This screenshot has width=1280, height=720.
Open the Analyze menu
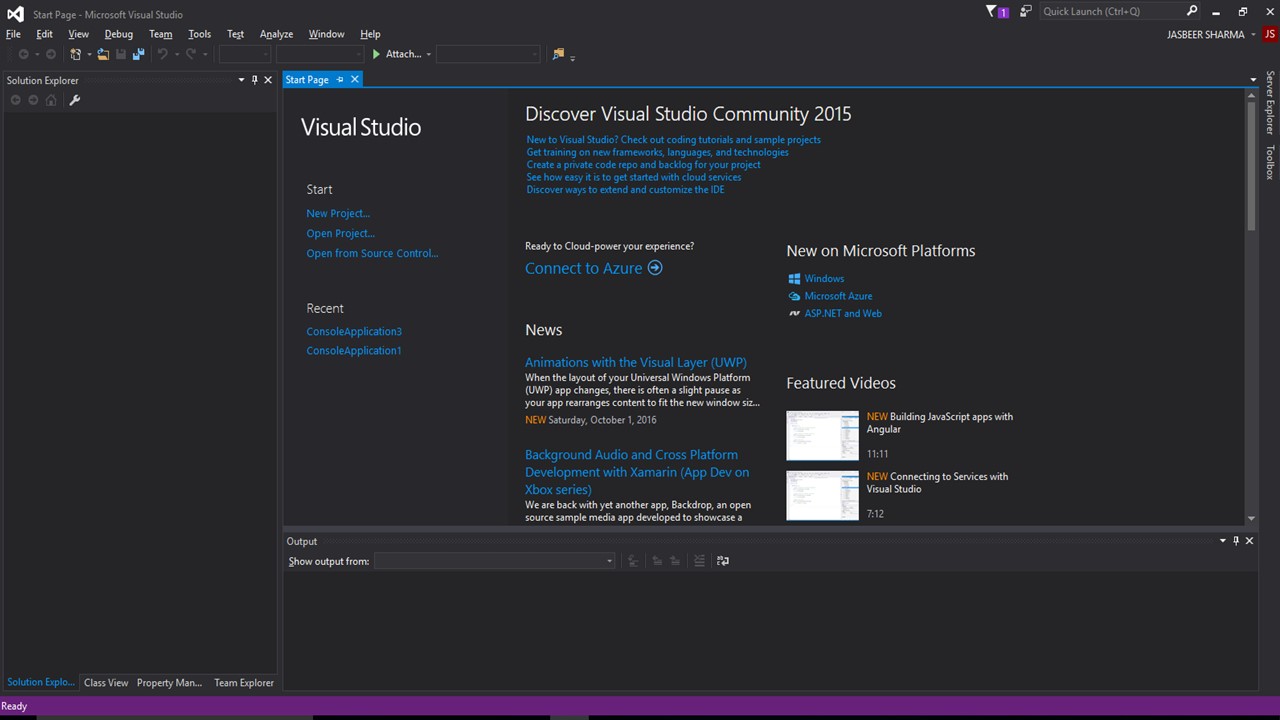coord(276,34)
